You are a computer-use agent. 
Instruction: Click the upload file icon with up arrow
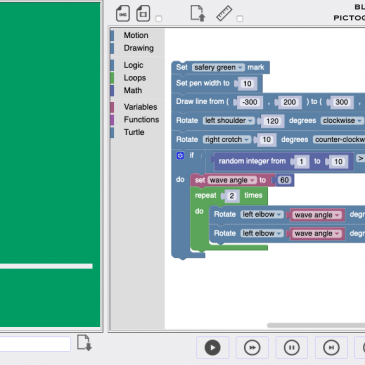click(x=198, y=13)
